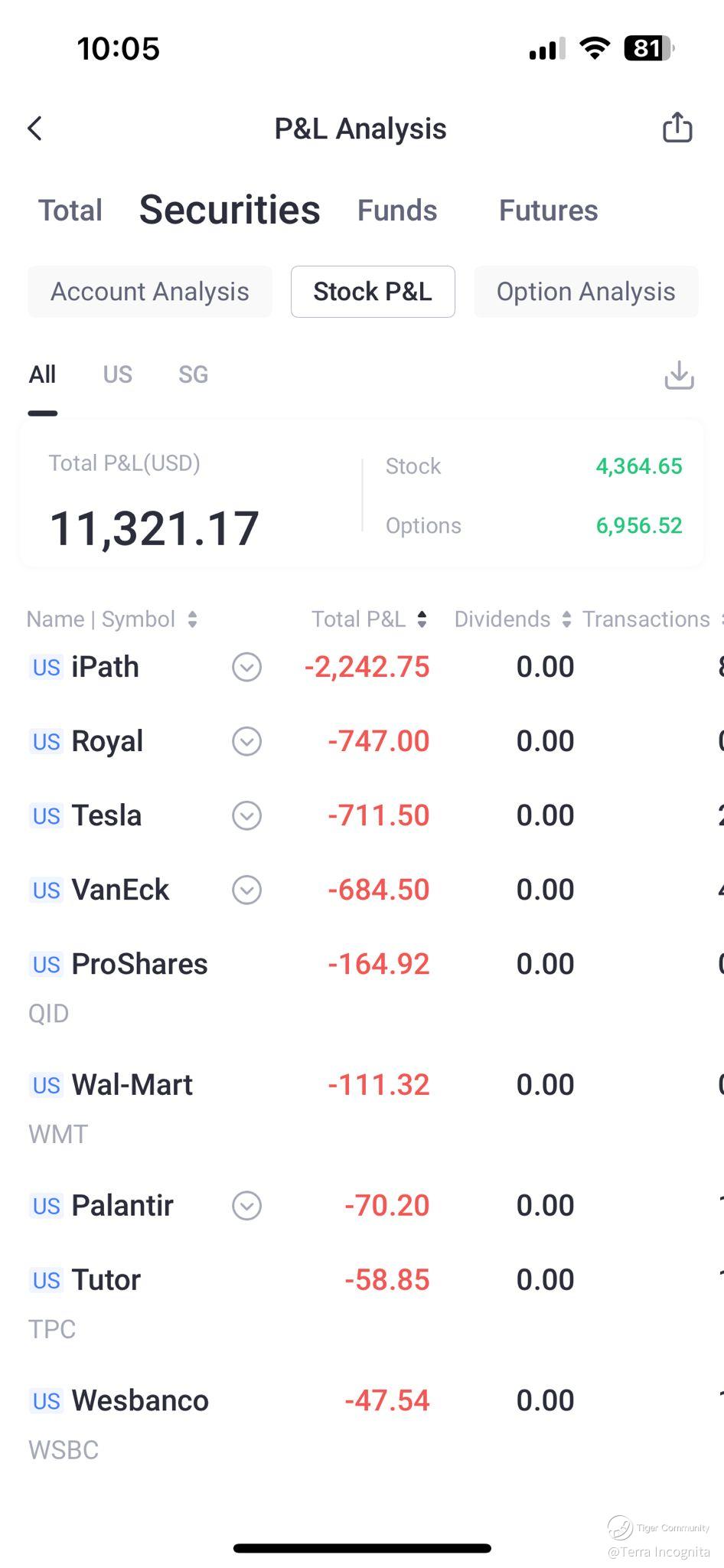This screenshot has height=1568, width=724.
Task: Switch to the Futures tab
Action: click(x=549, y=211)
